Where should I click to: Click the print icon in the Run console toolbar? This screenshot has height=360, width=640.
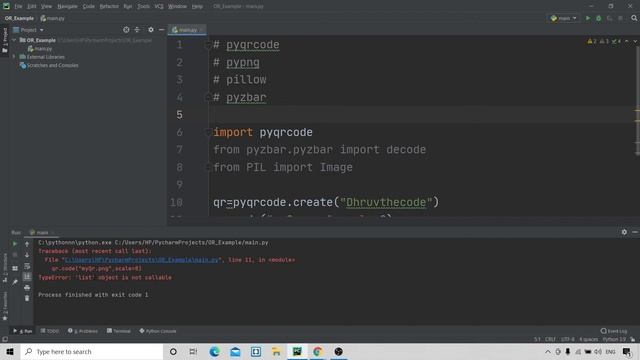click(x=27, y=288)
